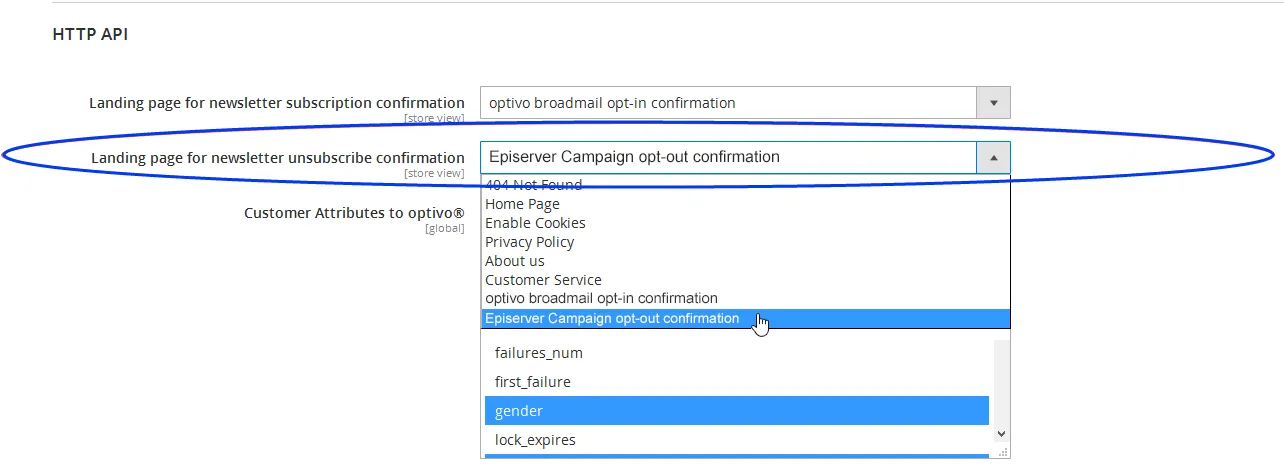Click the attributes list scroll-down arrow

point(1001,434)
